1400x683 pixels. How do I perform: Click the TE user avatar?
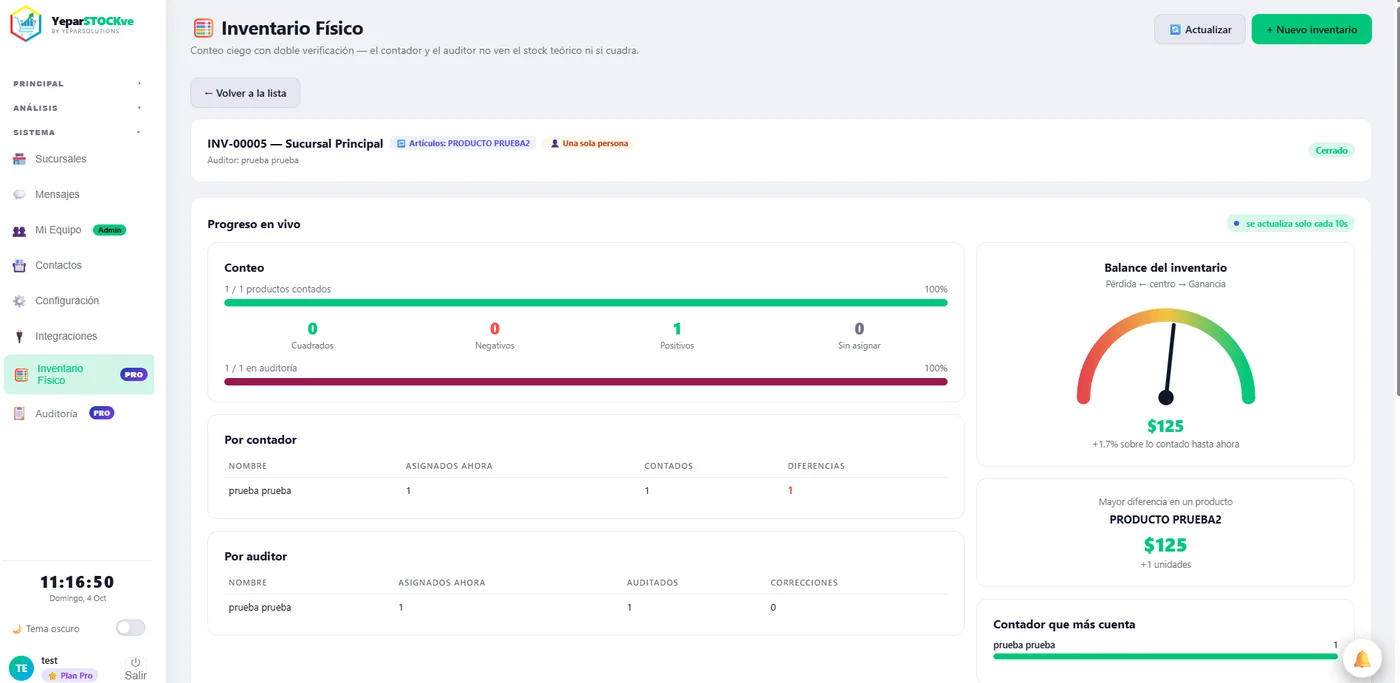(x=21, y=668)
